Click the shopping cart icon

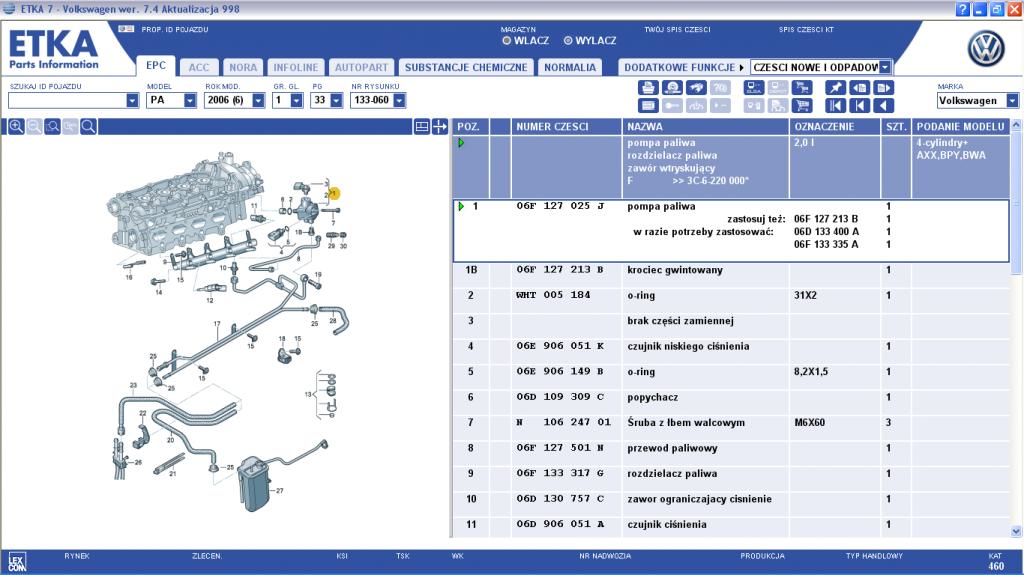point(802,105)
